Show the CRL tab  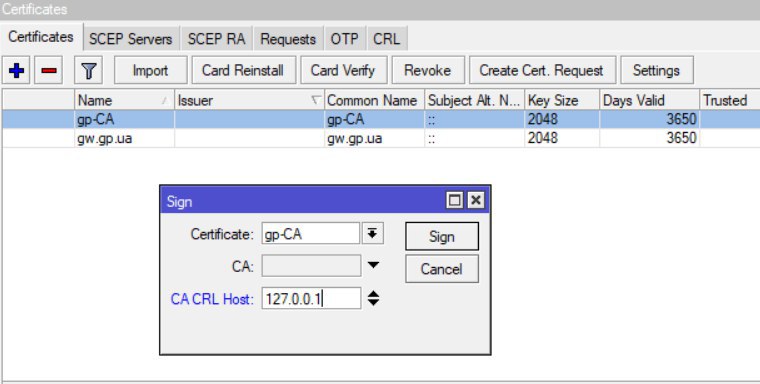[387, 39]
